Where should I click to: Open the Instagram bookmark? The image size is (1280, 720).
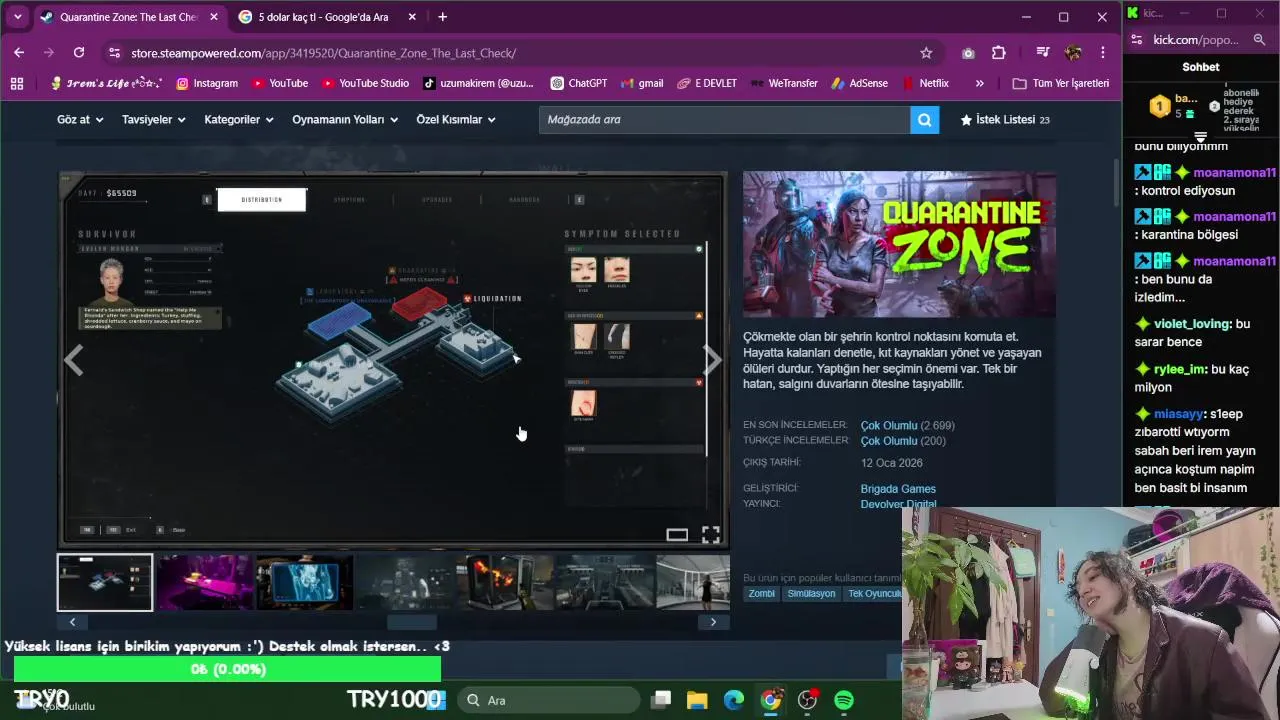click(x=207, y=83)
